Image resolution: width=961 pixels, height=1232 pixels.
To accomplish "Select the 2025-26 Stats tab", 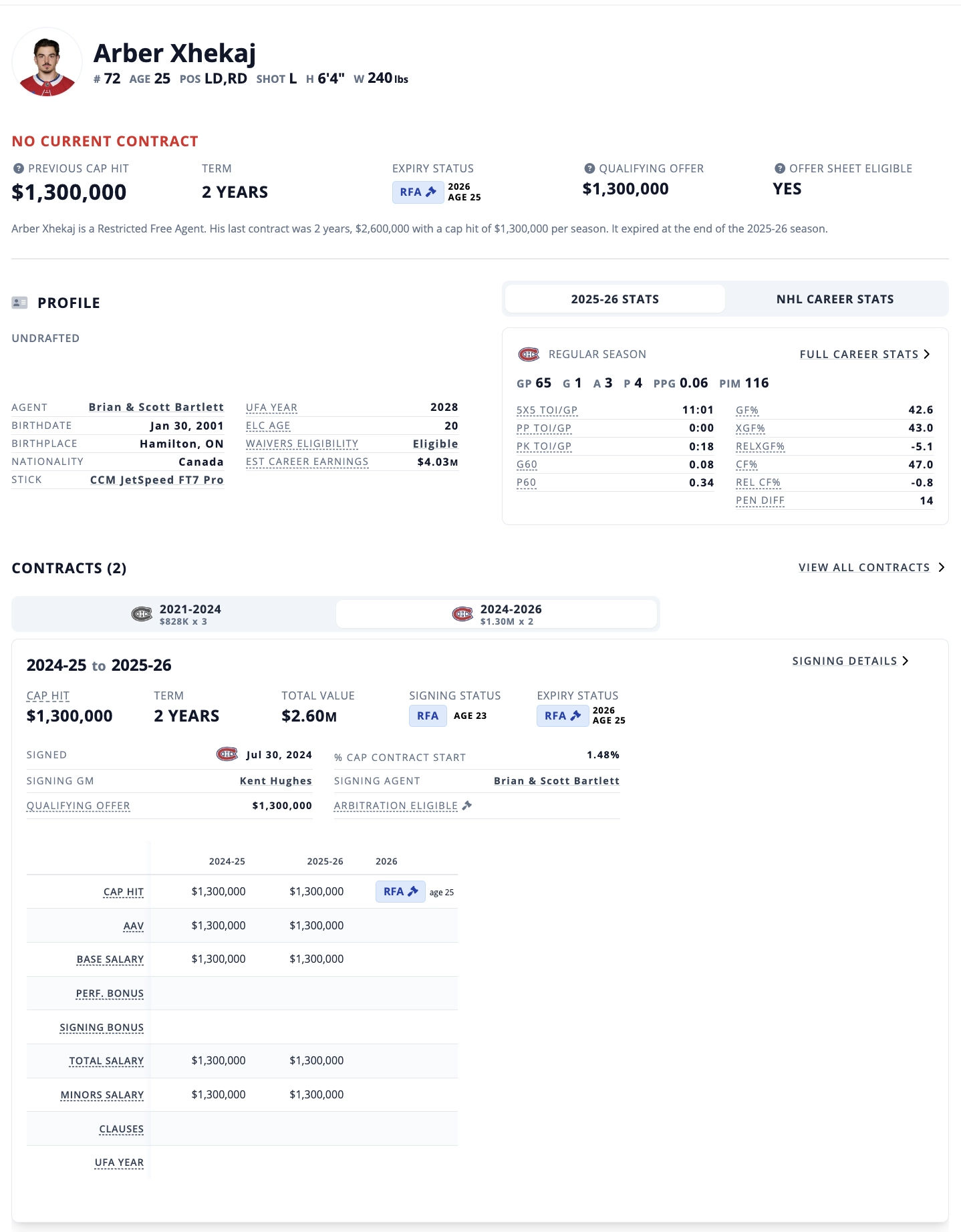I will 615,299.
